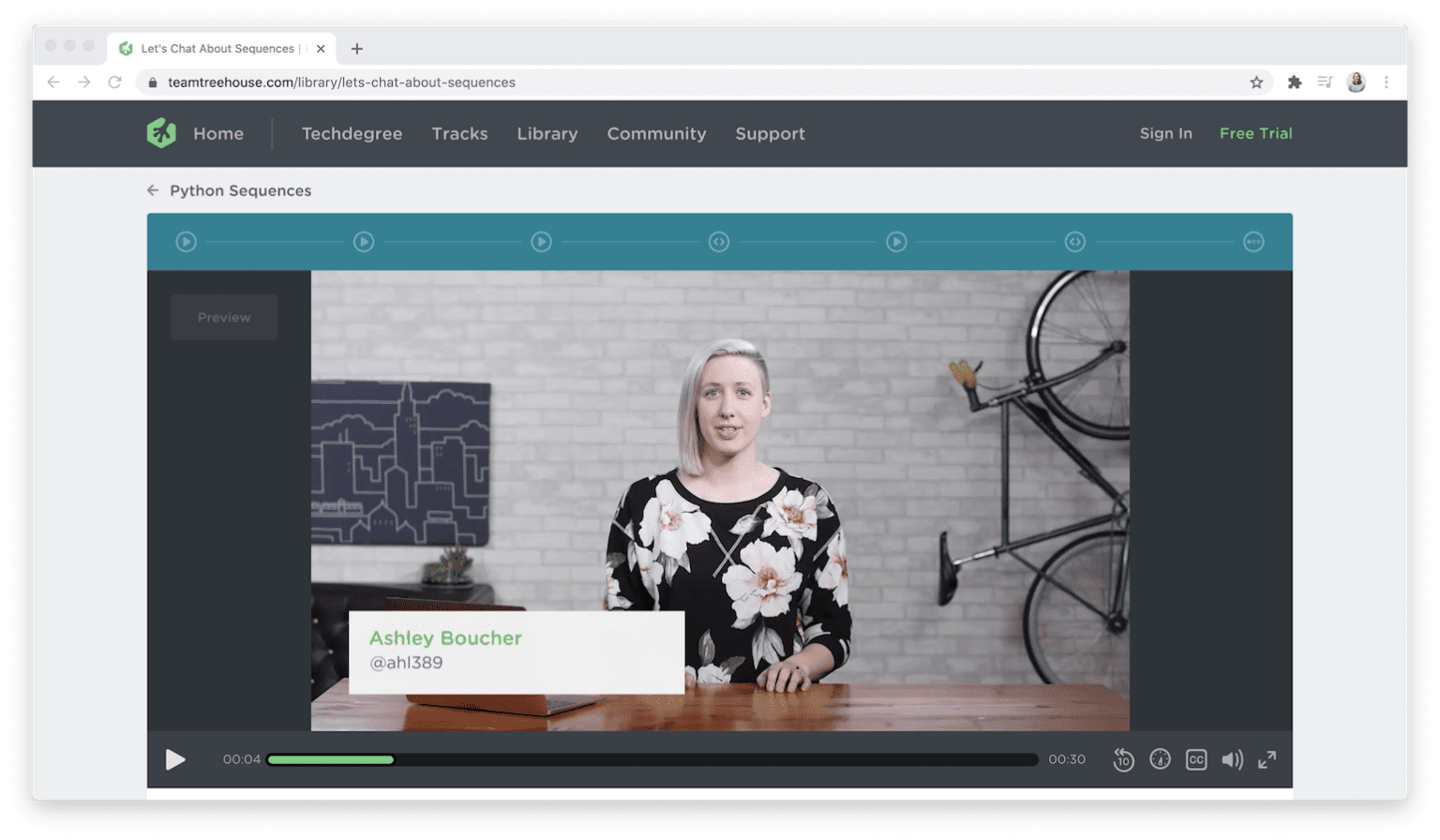1440x840 pixels.
Task: Select the first video step in the course progress bar
Action: [x=186, y=241]
